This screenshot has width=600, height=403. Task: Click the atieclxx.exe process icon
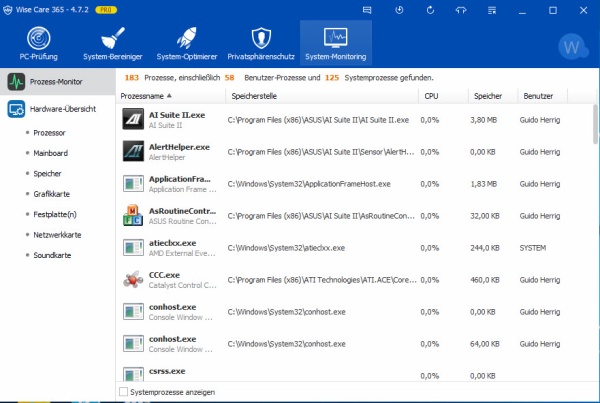(x=133, y=247)
